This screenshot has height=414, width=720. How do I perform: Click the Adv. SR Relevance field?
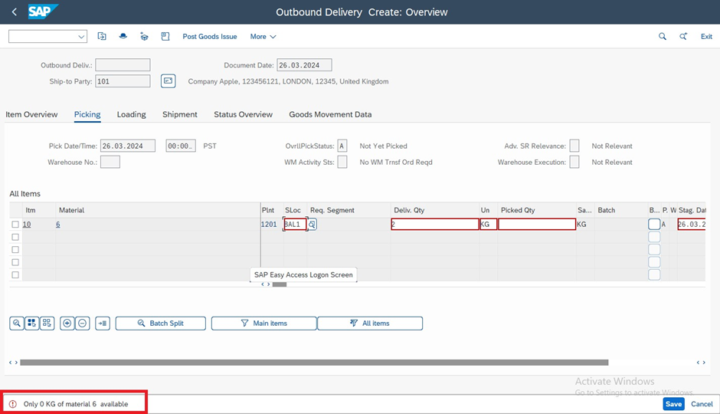(x=574, y=146)
